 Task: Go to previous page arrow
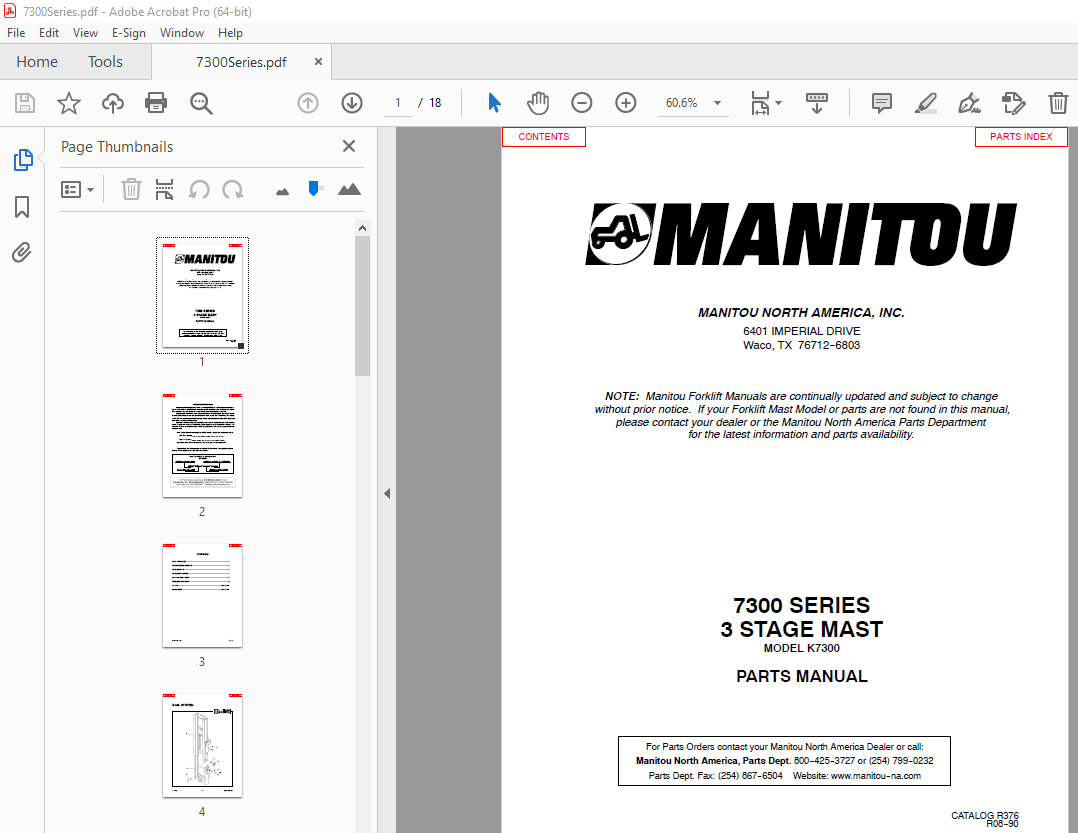point(308,103)
